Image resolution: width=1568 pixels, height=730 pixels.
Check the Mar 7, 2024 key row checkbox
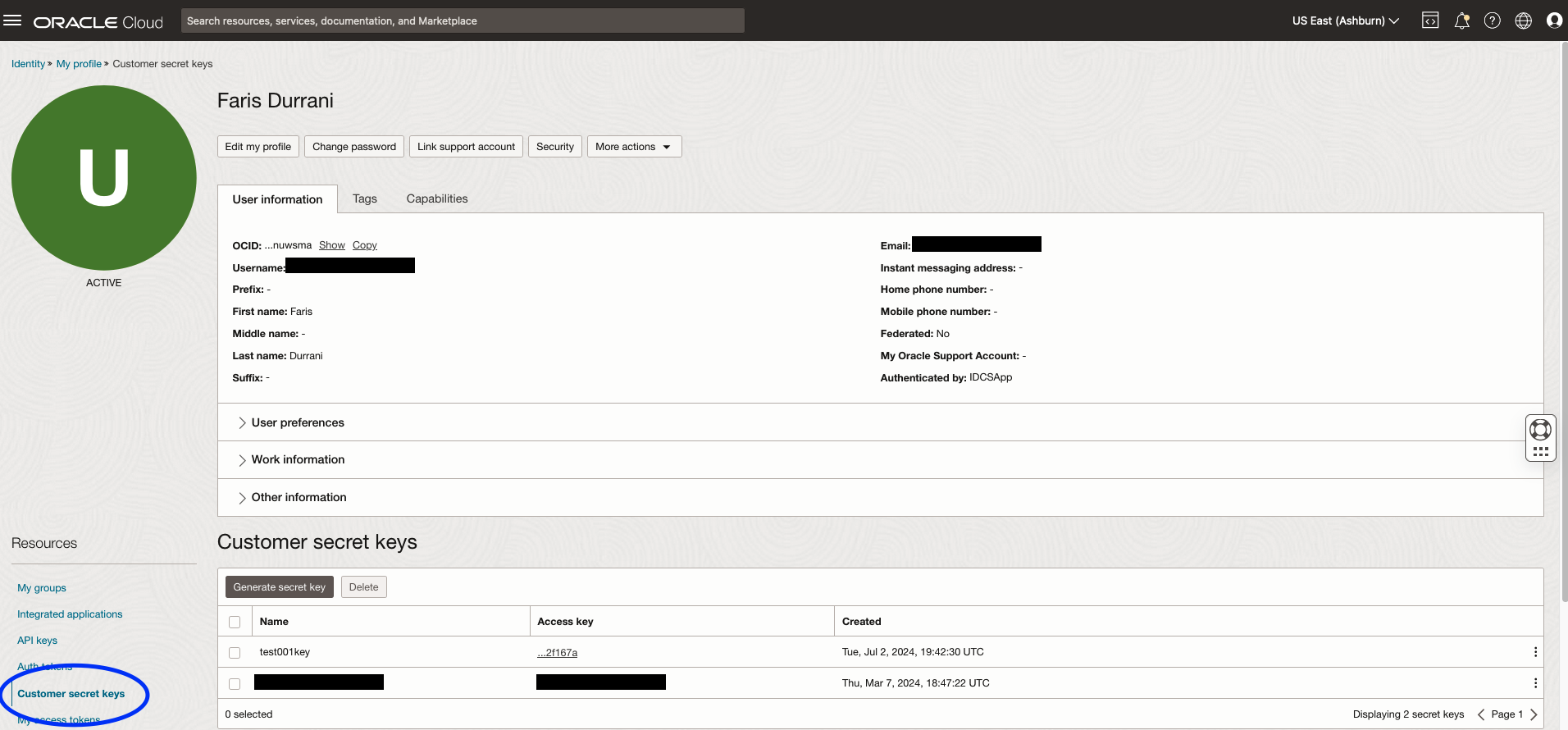click(235, 684)
